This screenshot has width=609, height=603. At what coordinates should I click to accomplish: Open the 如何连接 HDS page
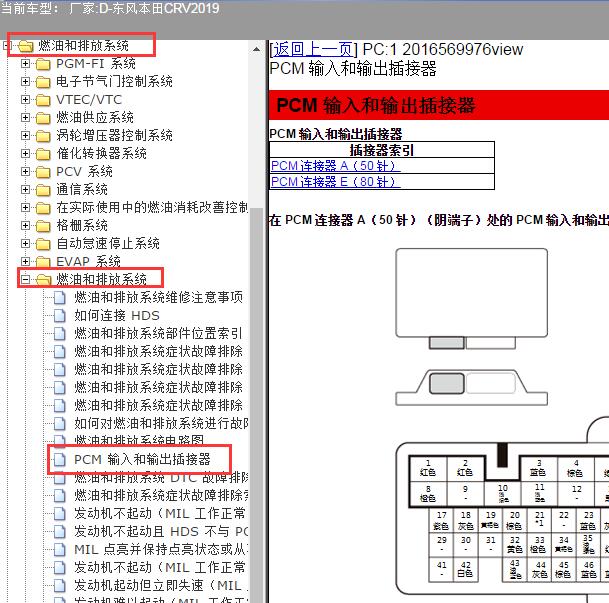click(117, 316)
